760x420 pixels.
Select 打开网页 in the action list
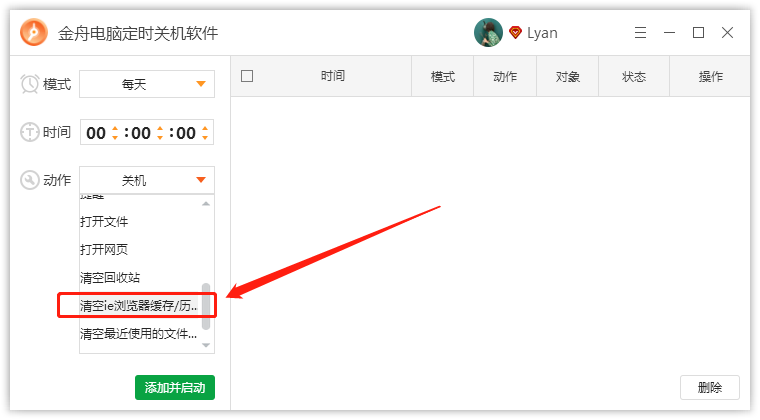140,249
